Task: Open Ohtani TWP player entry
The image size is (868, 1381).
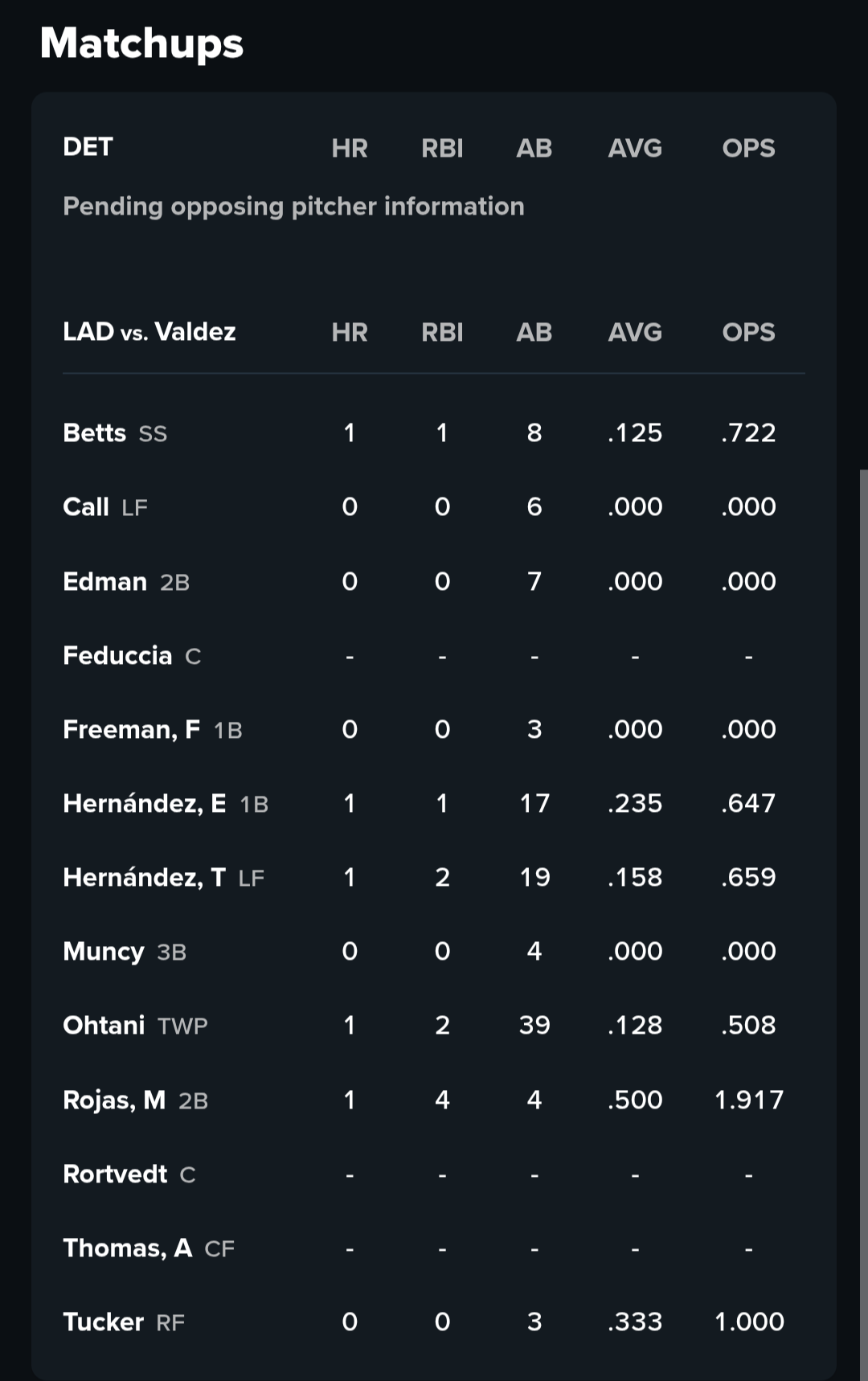Action: coord(434,1025)
